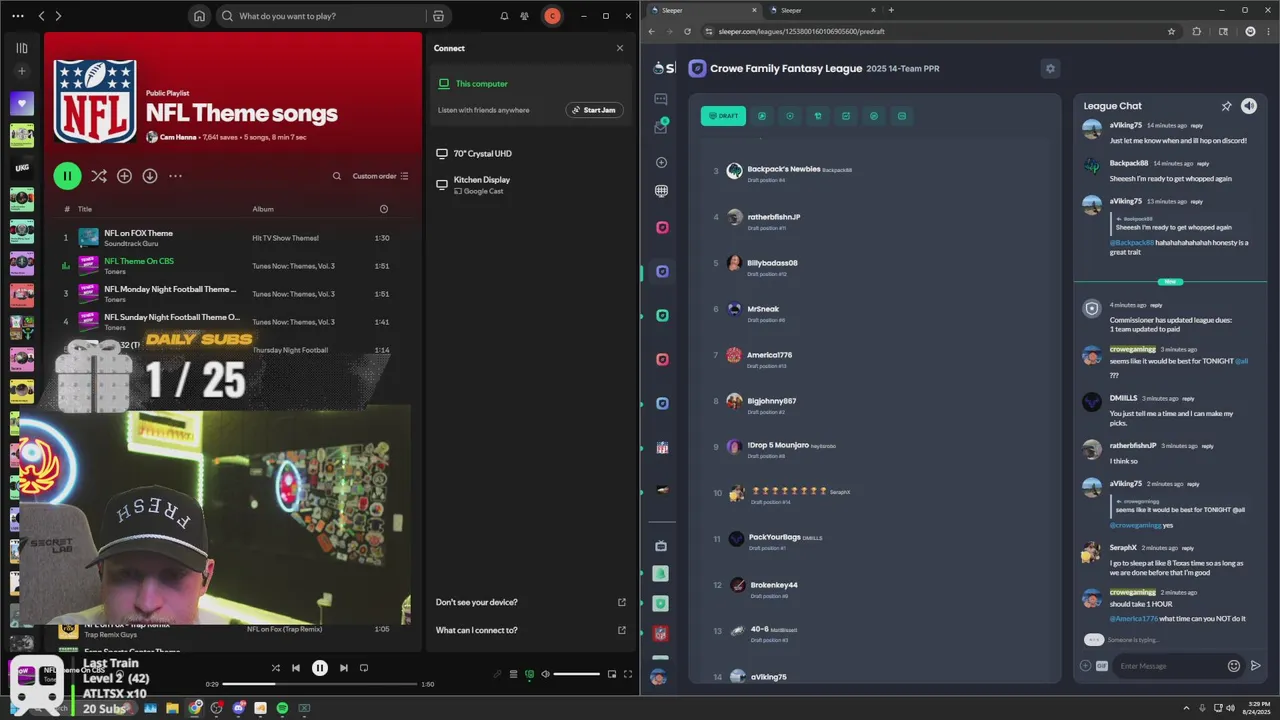
Task: Select 70" Crystal UHD device
Action: click(x=530, y=154)
